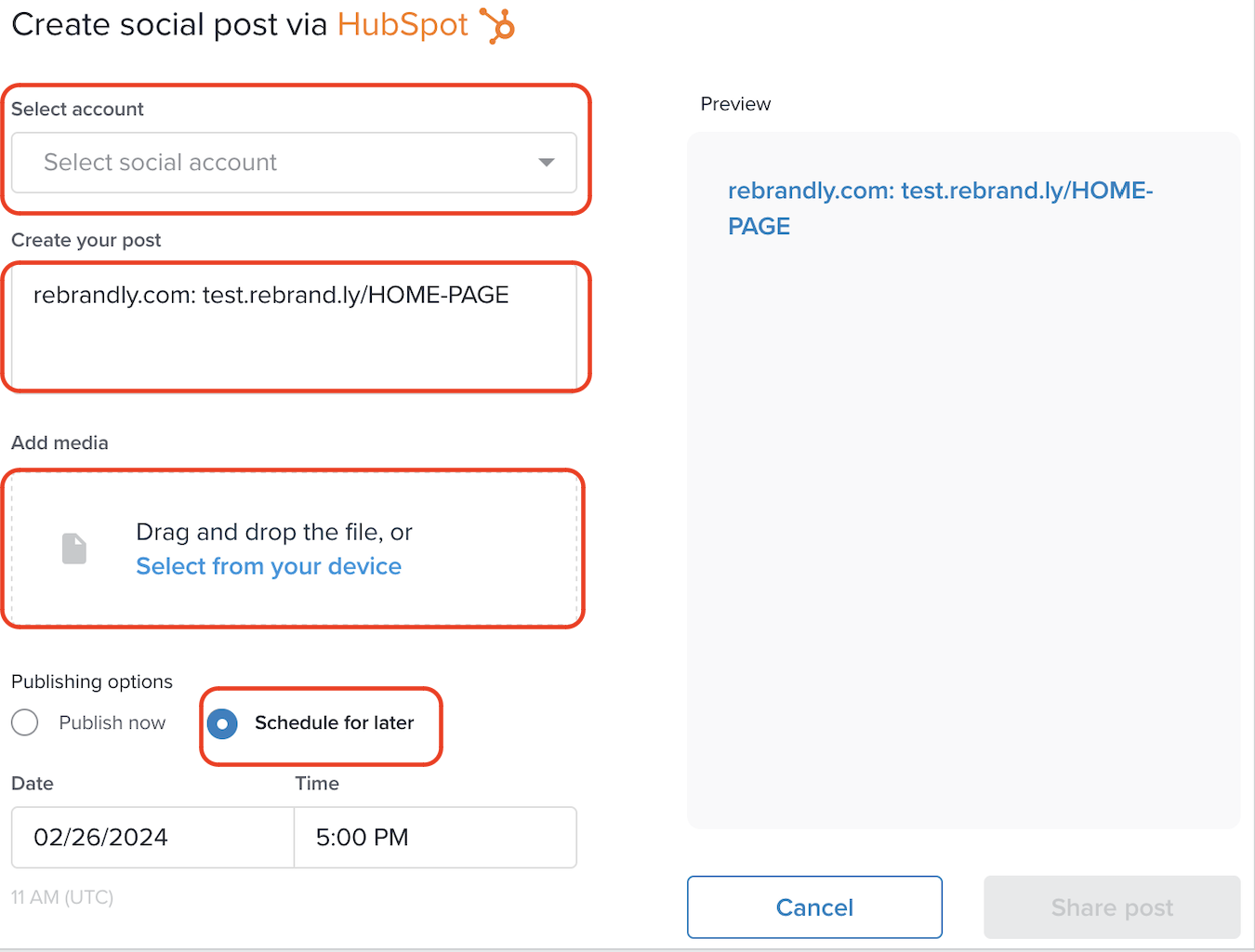
Task: Click the Cancel button
Action: coord(814,907)
